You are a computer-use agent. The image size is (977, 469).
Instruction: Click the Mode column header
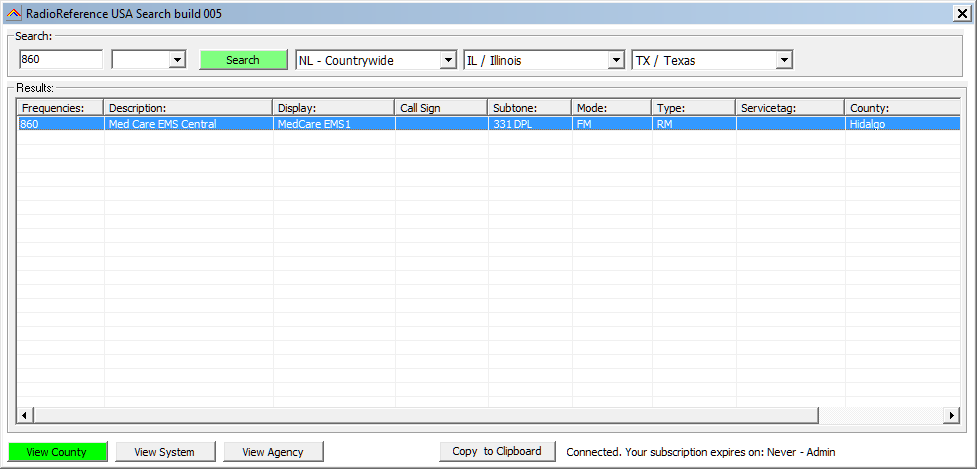pyautogui.click(x=611, y=108)
